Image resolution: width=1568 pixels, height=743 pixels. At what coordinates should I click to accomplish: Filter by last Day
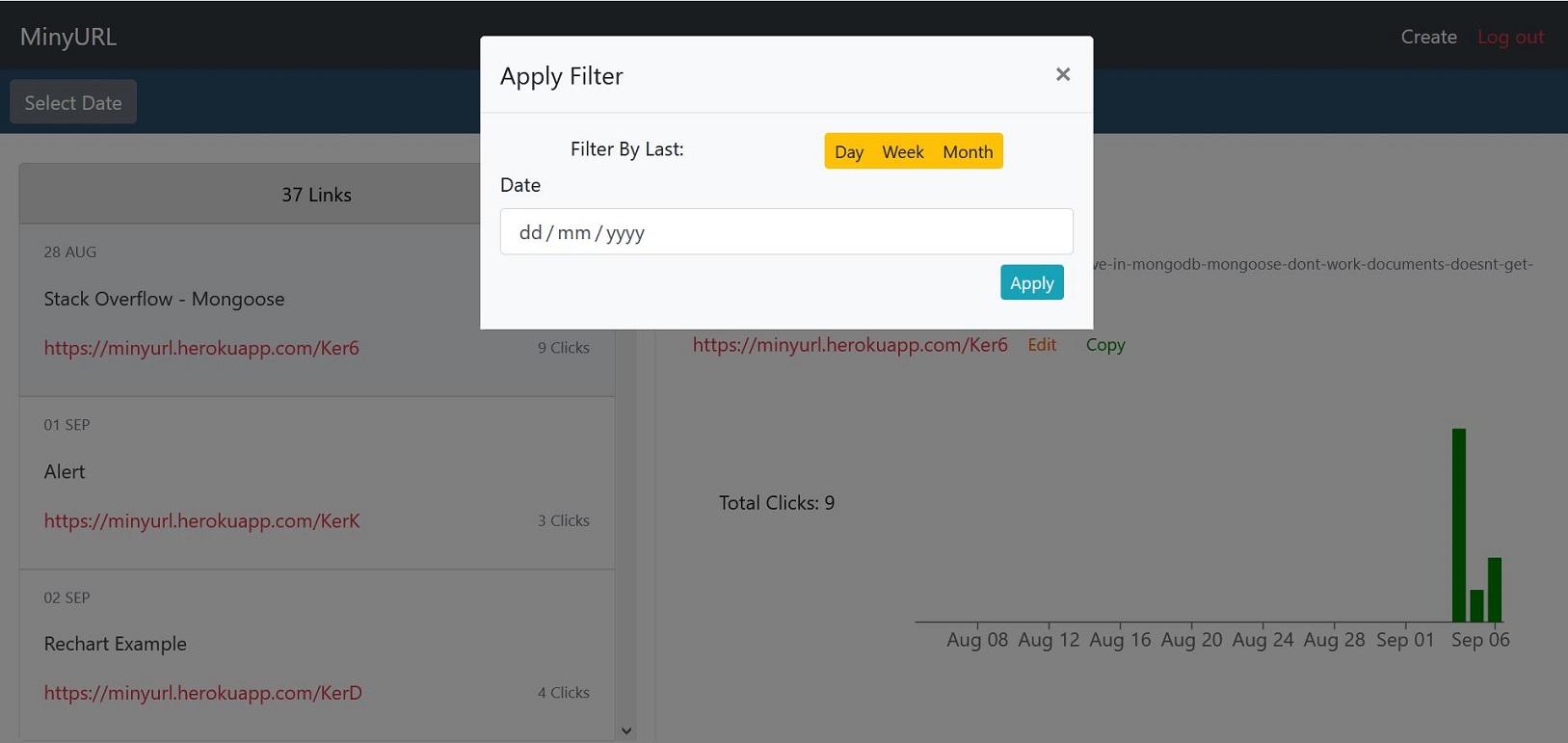848,151
